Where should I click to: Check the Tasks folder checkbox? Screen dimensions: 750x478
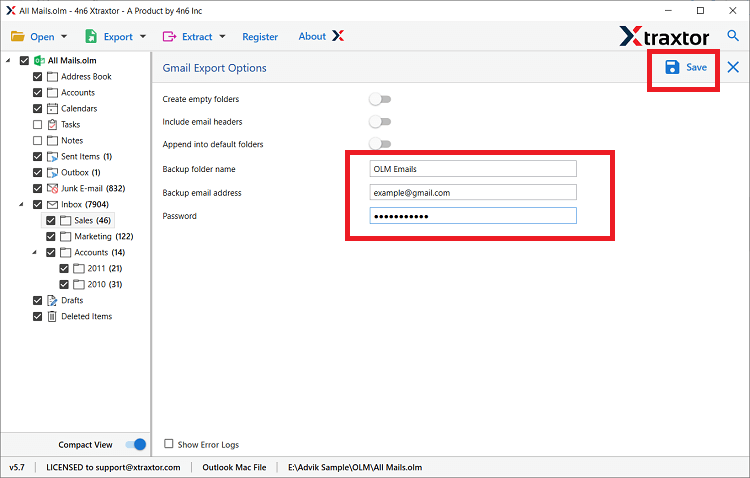(37, 124)
